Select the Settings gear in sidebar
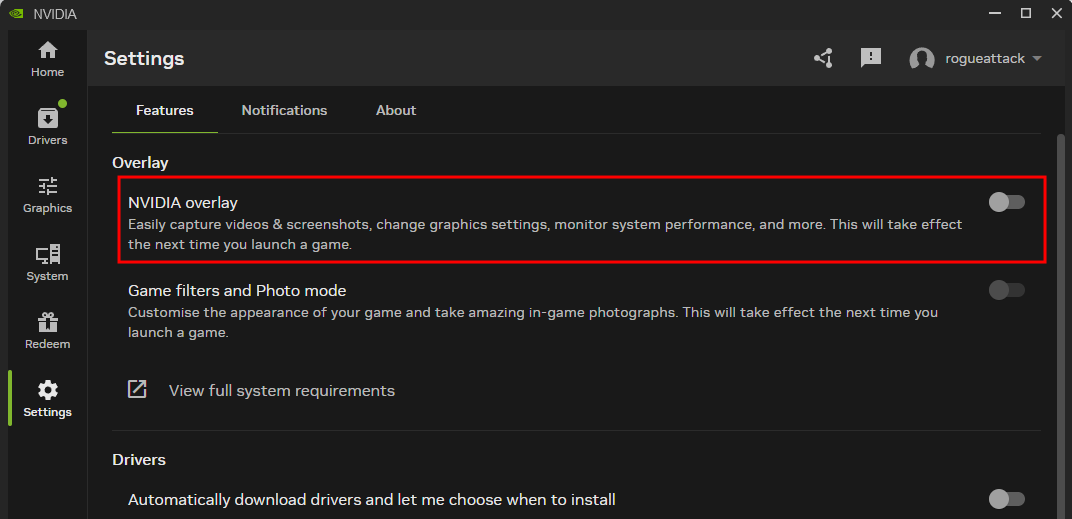This screenshot has width=1072, height=519. pos(47,398)
